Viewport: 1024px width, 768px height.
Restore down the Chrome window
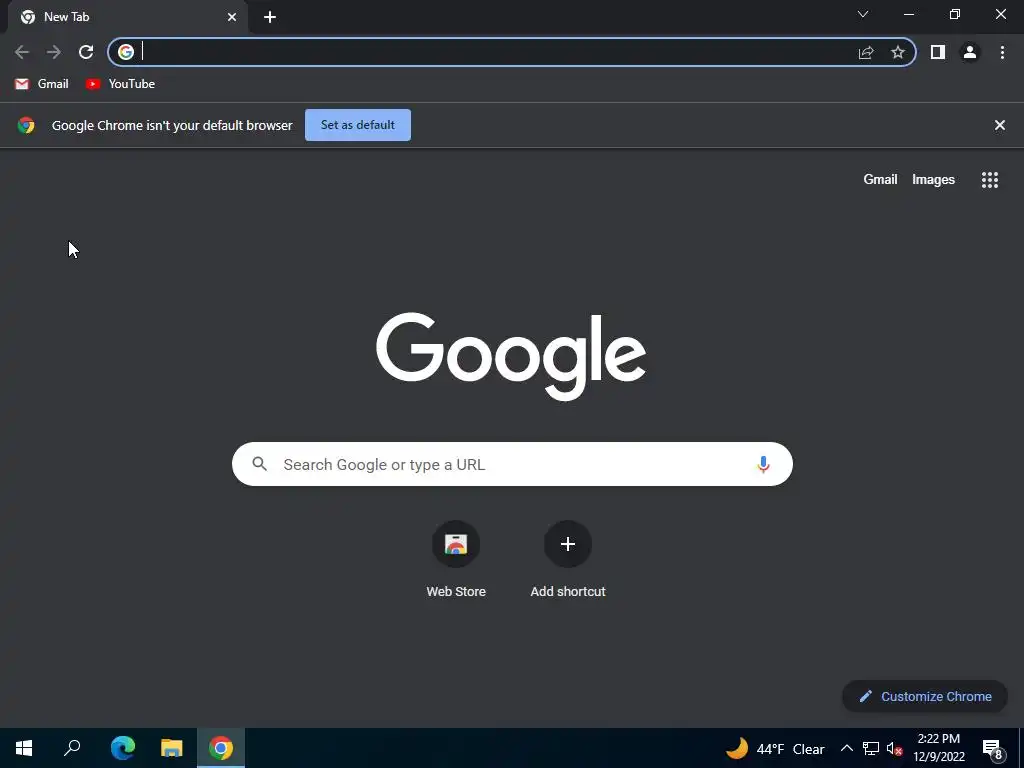pos(955,14)
